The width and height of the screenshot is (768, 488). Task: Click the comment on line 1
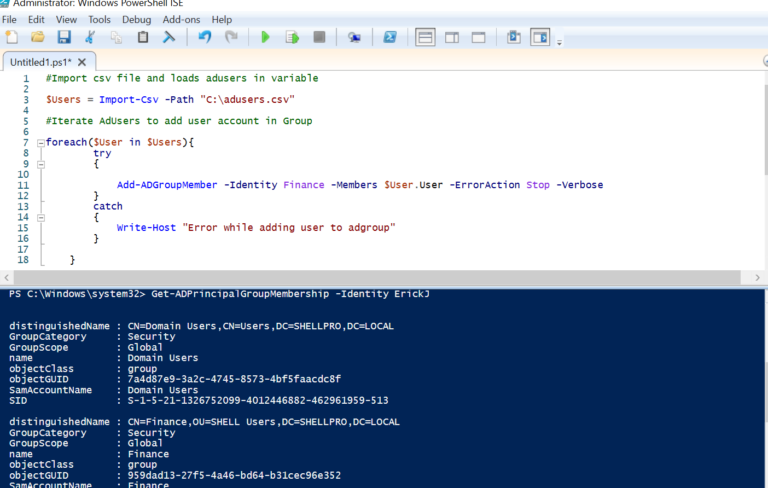point(182,78)
